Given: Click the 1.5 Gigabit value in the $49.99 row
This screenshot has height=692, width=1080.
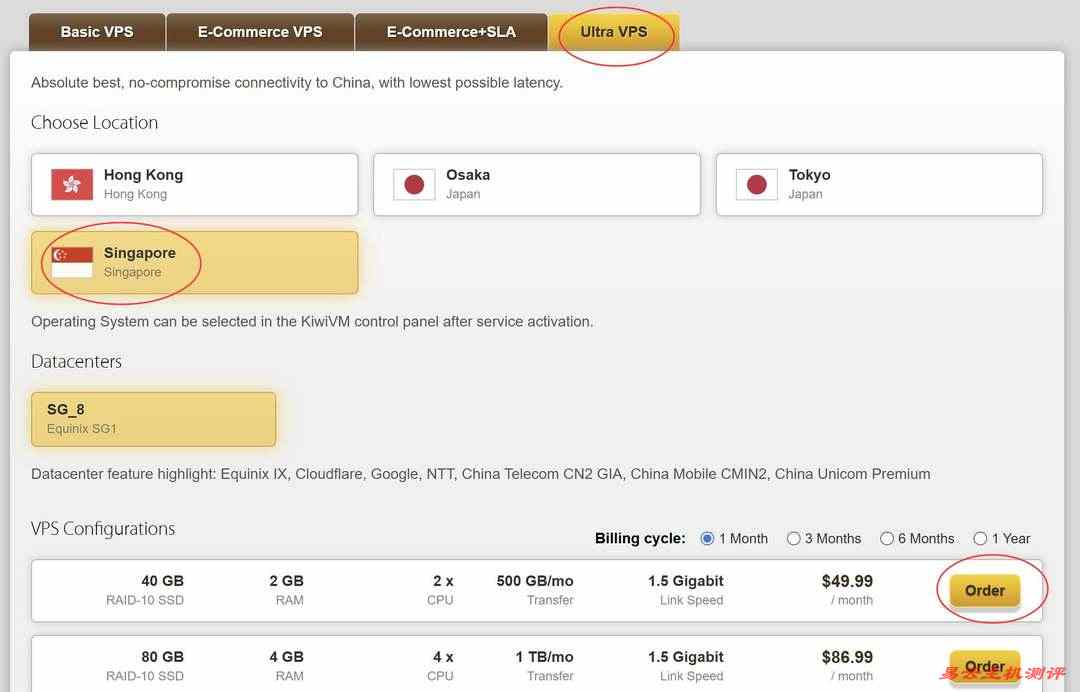Looking at the screenshot, I should click(685, 581).
